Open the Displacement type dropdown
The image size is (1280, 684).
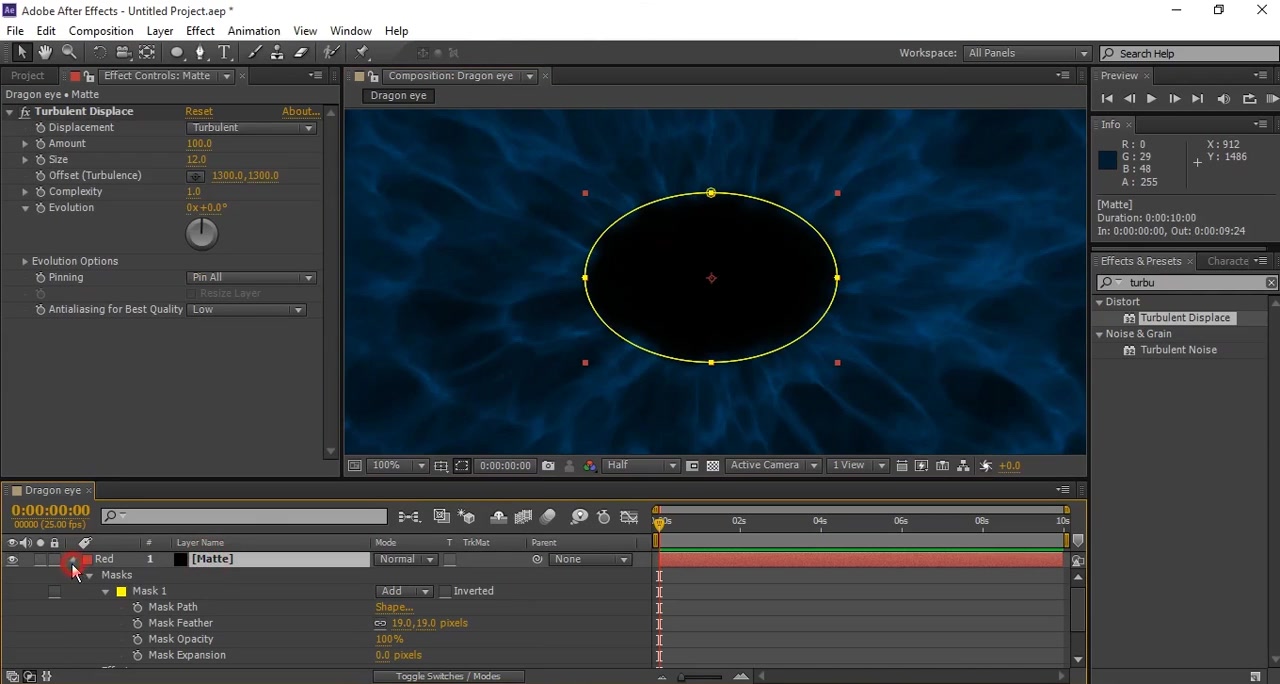click(x=251, y=128)
